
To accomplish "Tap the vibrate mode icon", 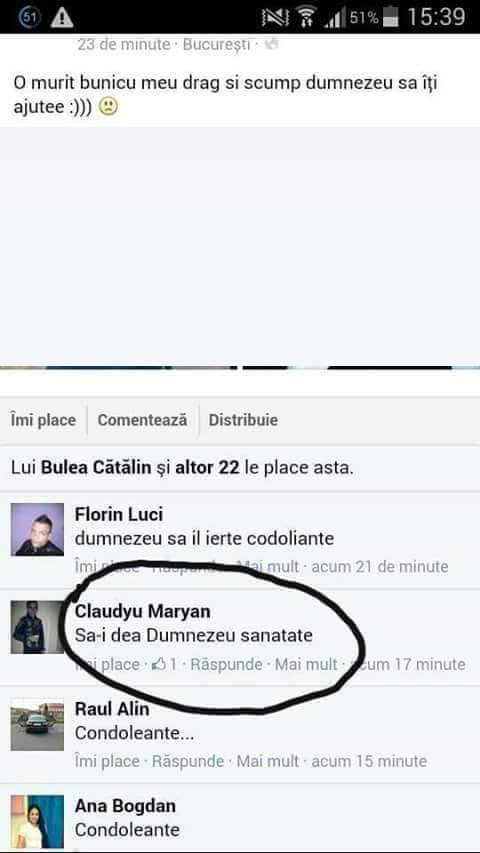I will coord(275,18).
